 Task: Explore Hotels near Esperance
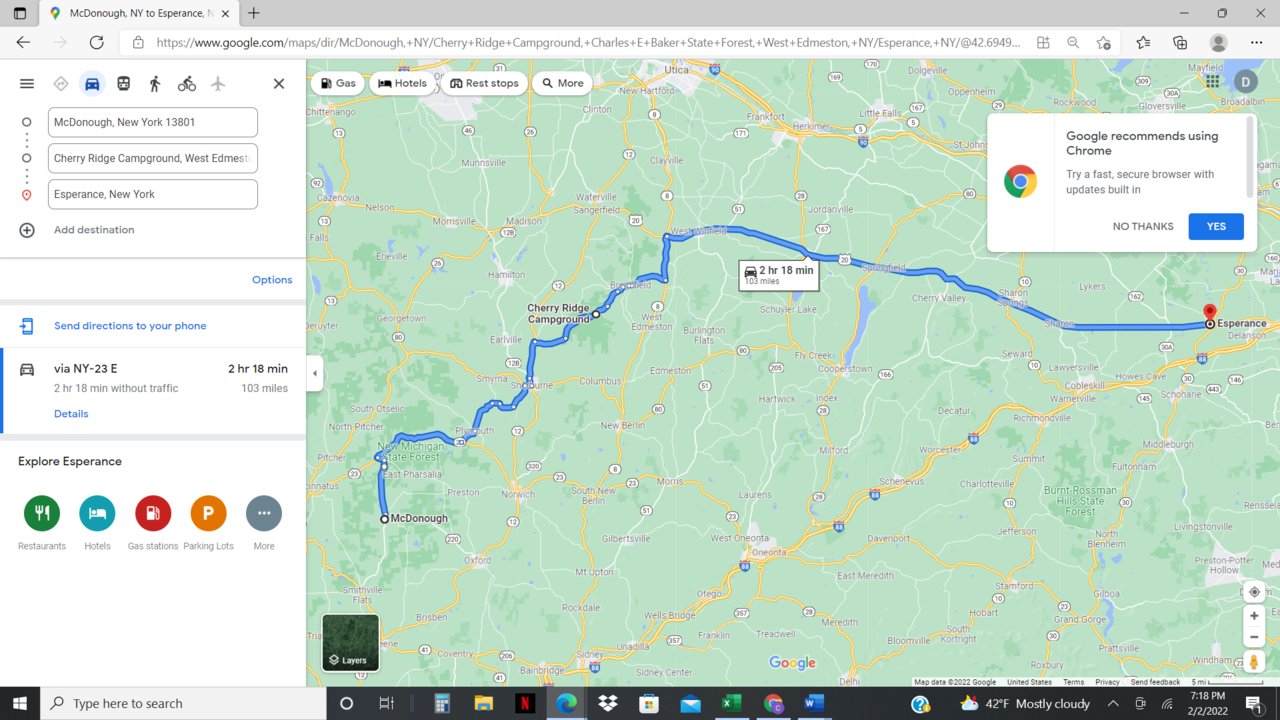[x=97, y=513]
